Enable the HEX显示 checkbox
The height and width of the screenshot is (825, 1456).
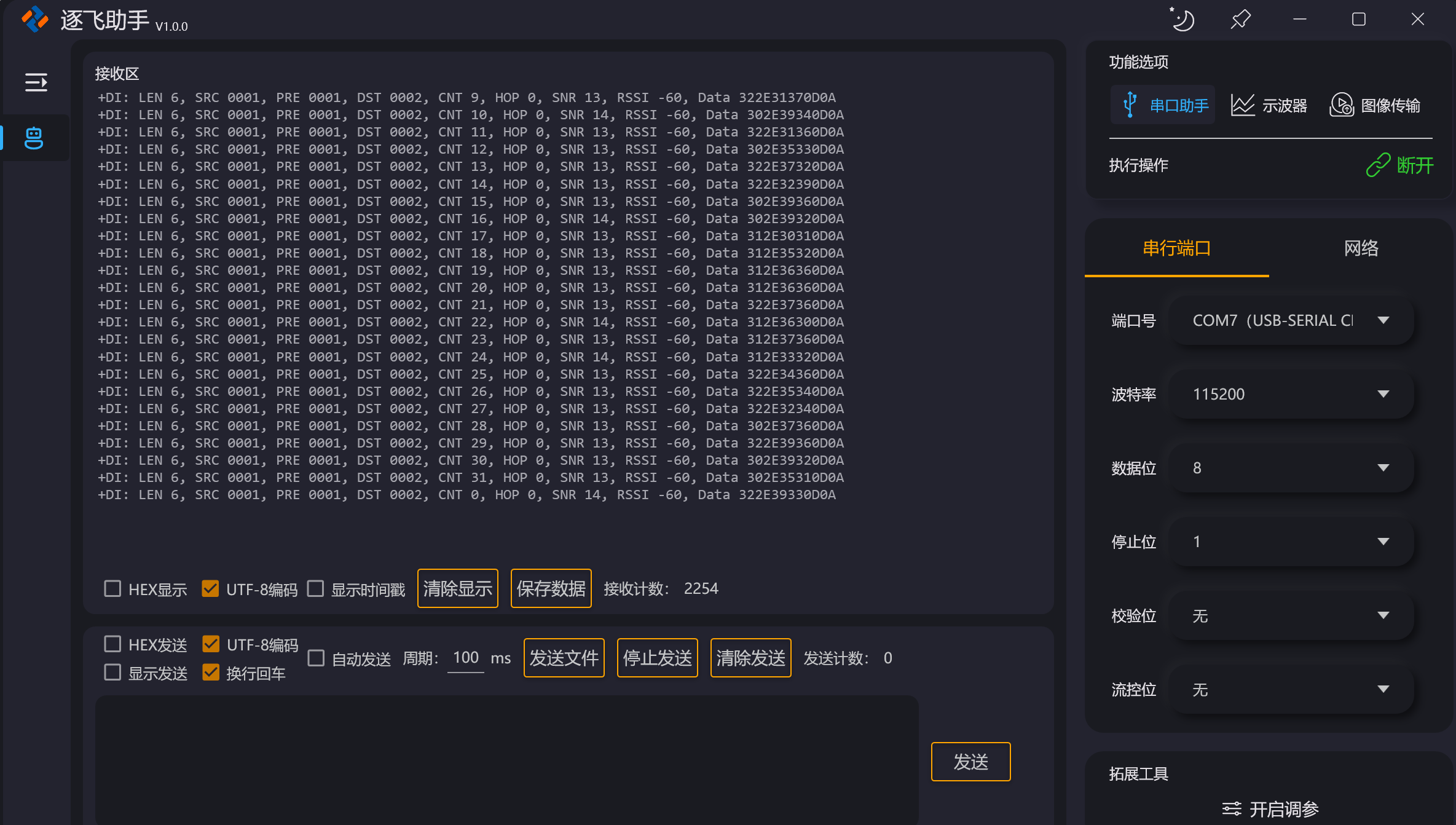point(112,589)
